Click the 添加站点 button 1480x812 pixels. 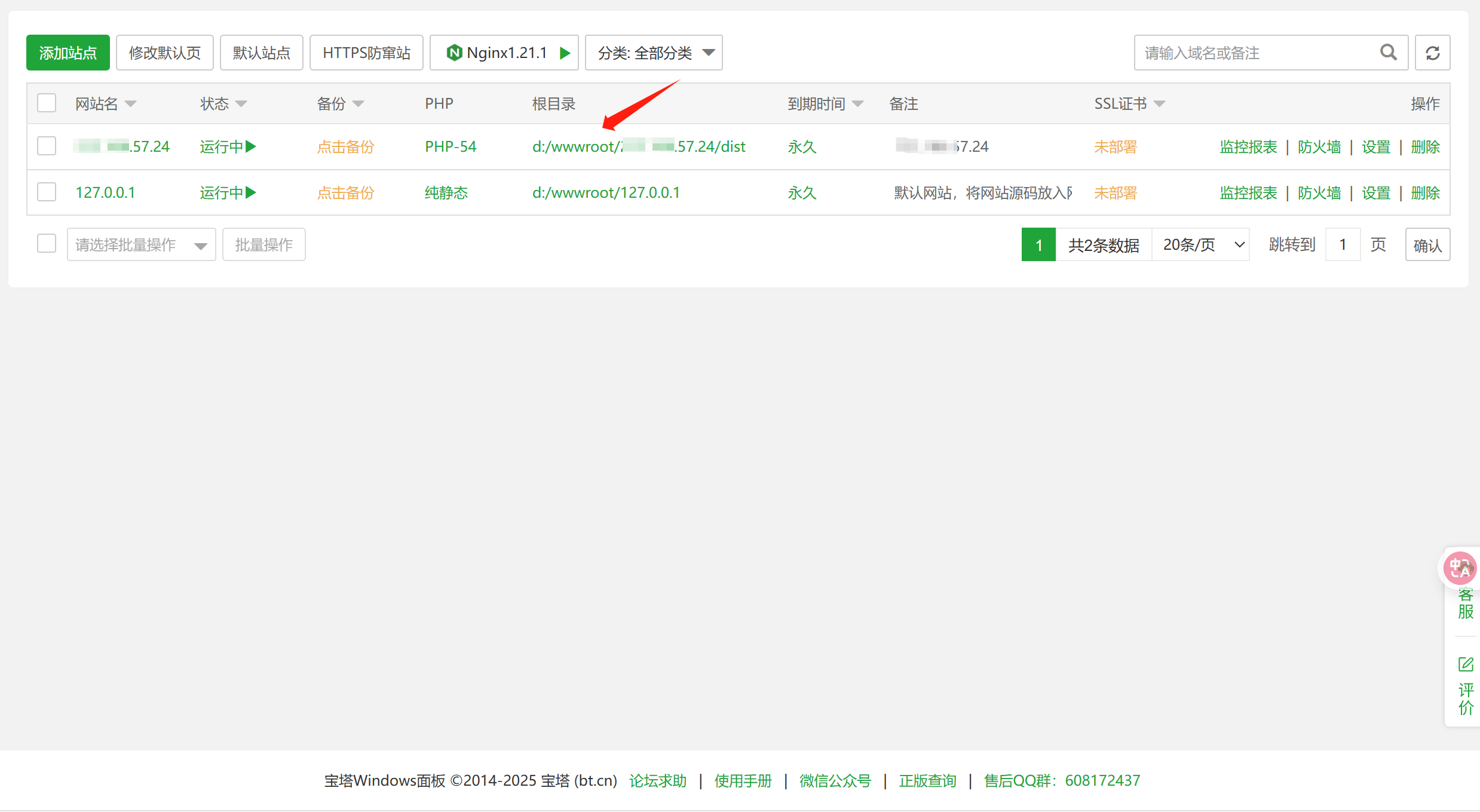coord(68,53)
